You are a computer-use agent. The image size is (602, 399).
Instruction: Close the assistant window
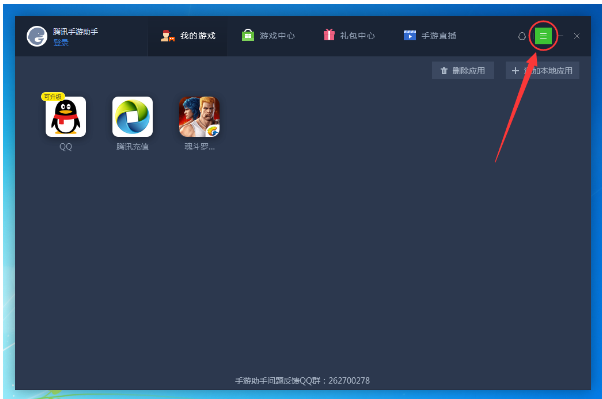[x=577, y=36]
